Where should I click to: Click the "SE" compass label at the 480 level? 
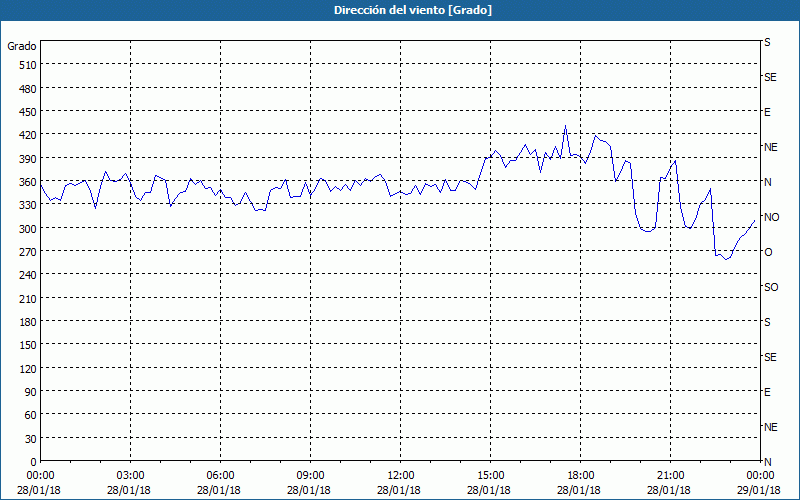tap(770, 77)
